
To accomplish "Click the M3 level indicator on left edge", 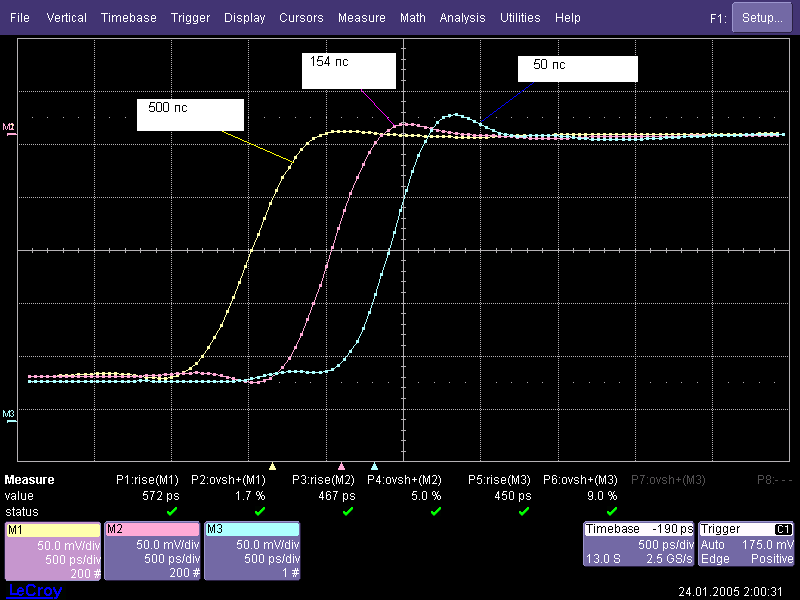I will pyautogui.click(x=9, y=413).
